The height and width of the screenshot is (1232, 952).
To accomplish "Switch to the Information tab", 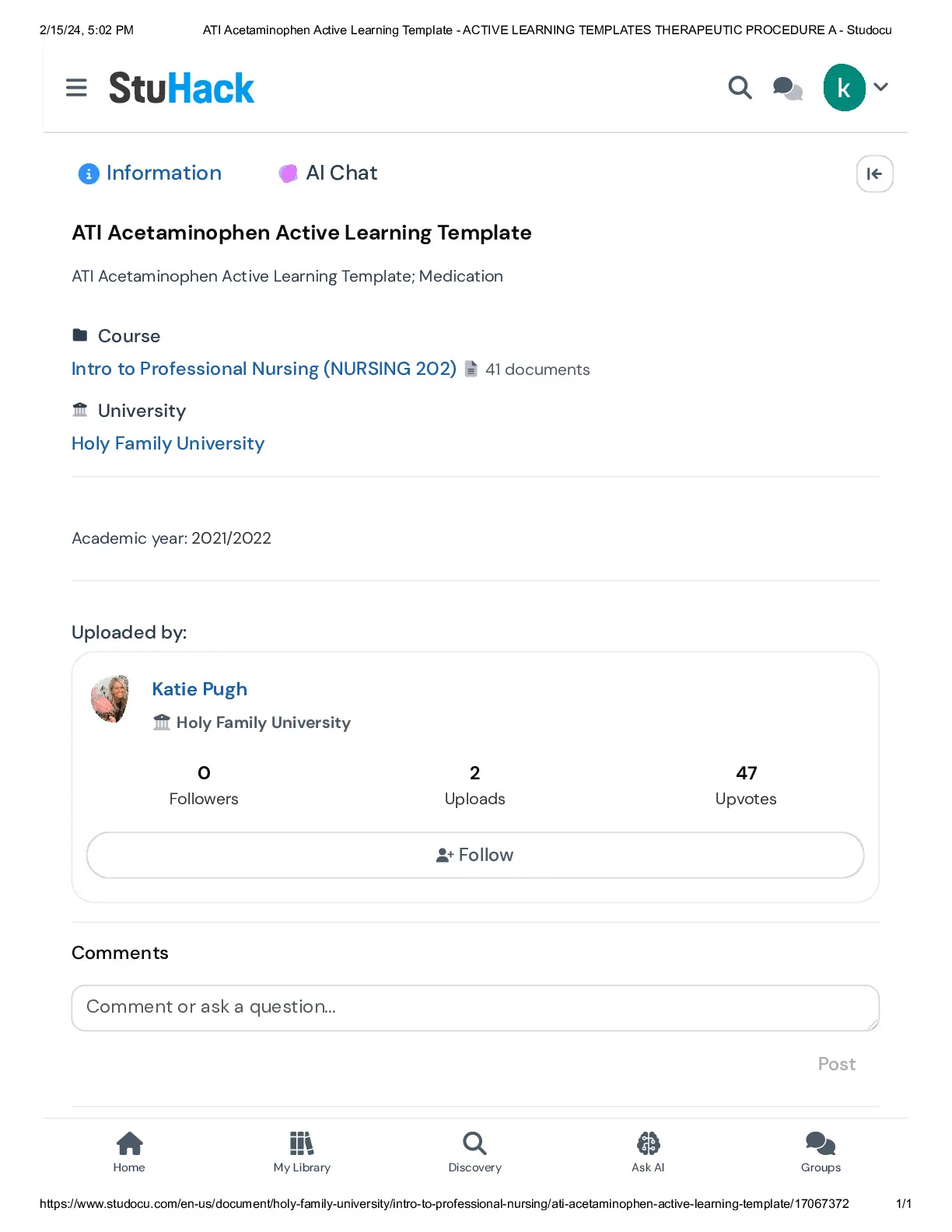I will tap(150, 173).
